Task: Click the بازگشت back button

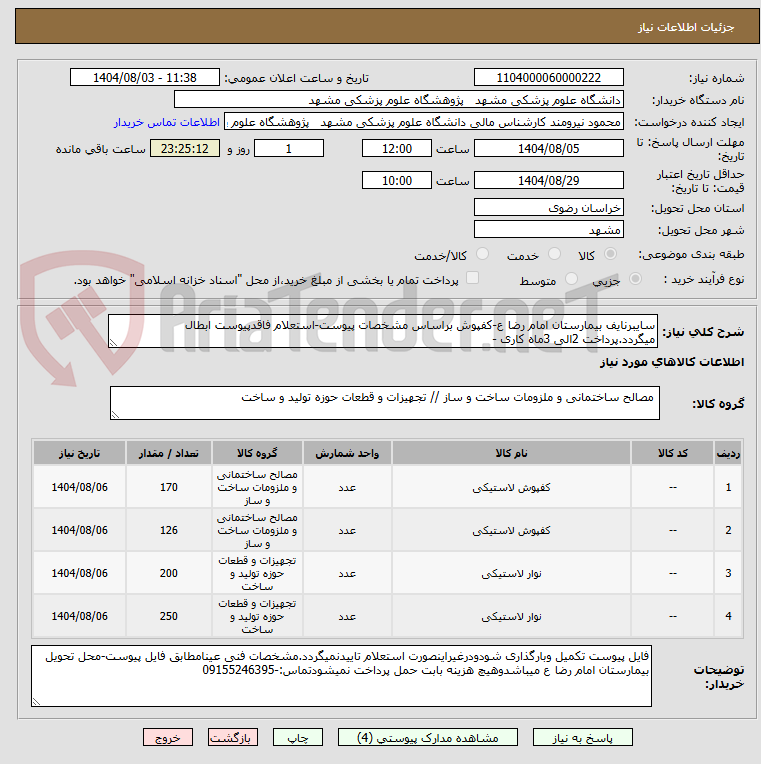Action: click(x=232, y=738)
